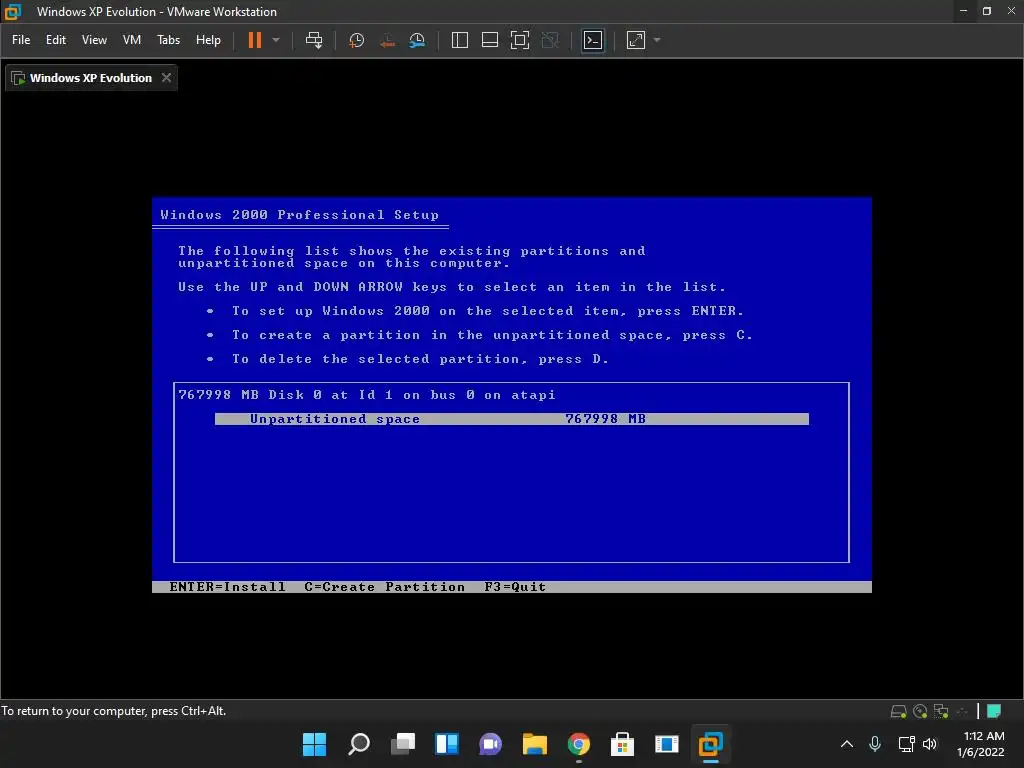Show the console view
Screen dimensions: 1024x768
[x=593, y=40]
